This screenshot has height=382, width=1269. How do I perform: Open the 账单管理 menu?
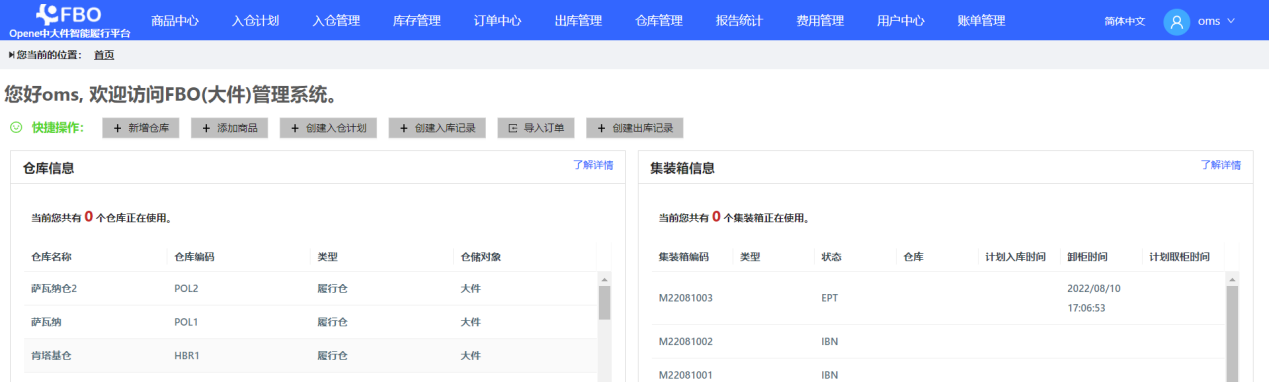pyautogui.click(x=981, y=20)
